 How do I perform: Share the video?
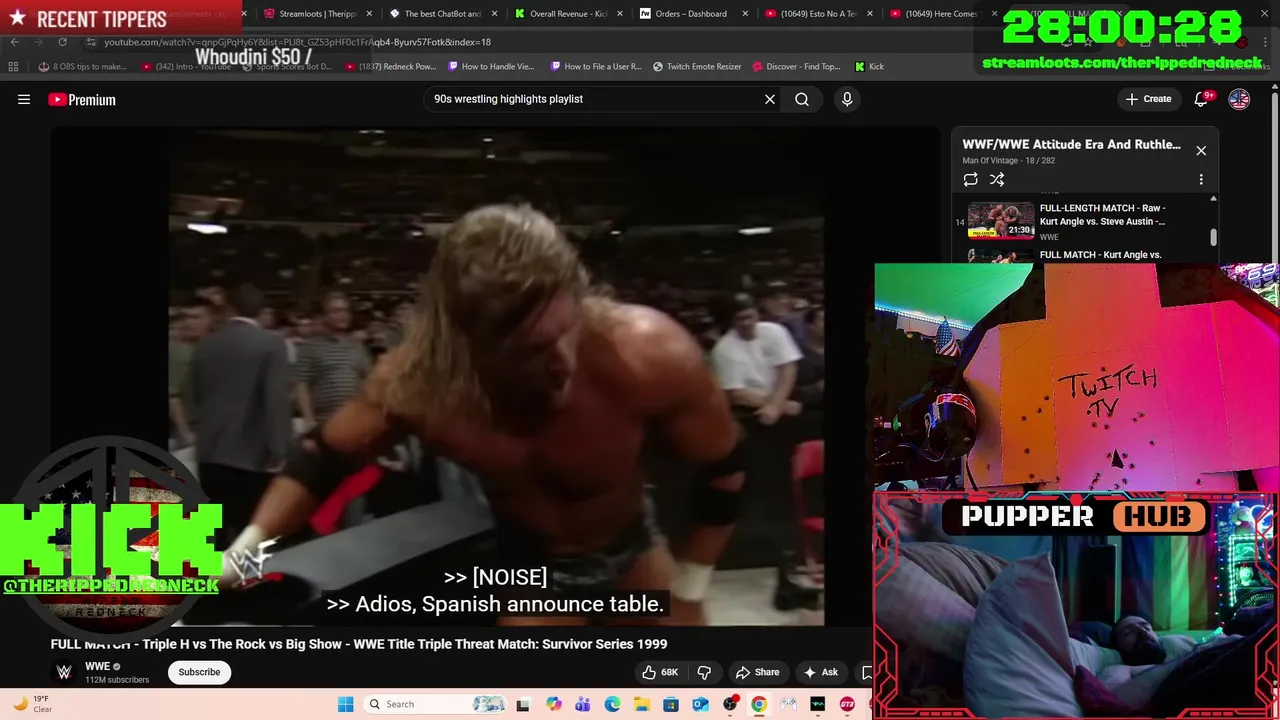[757, 672]
